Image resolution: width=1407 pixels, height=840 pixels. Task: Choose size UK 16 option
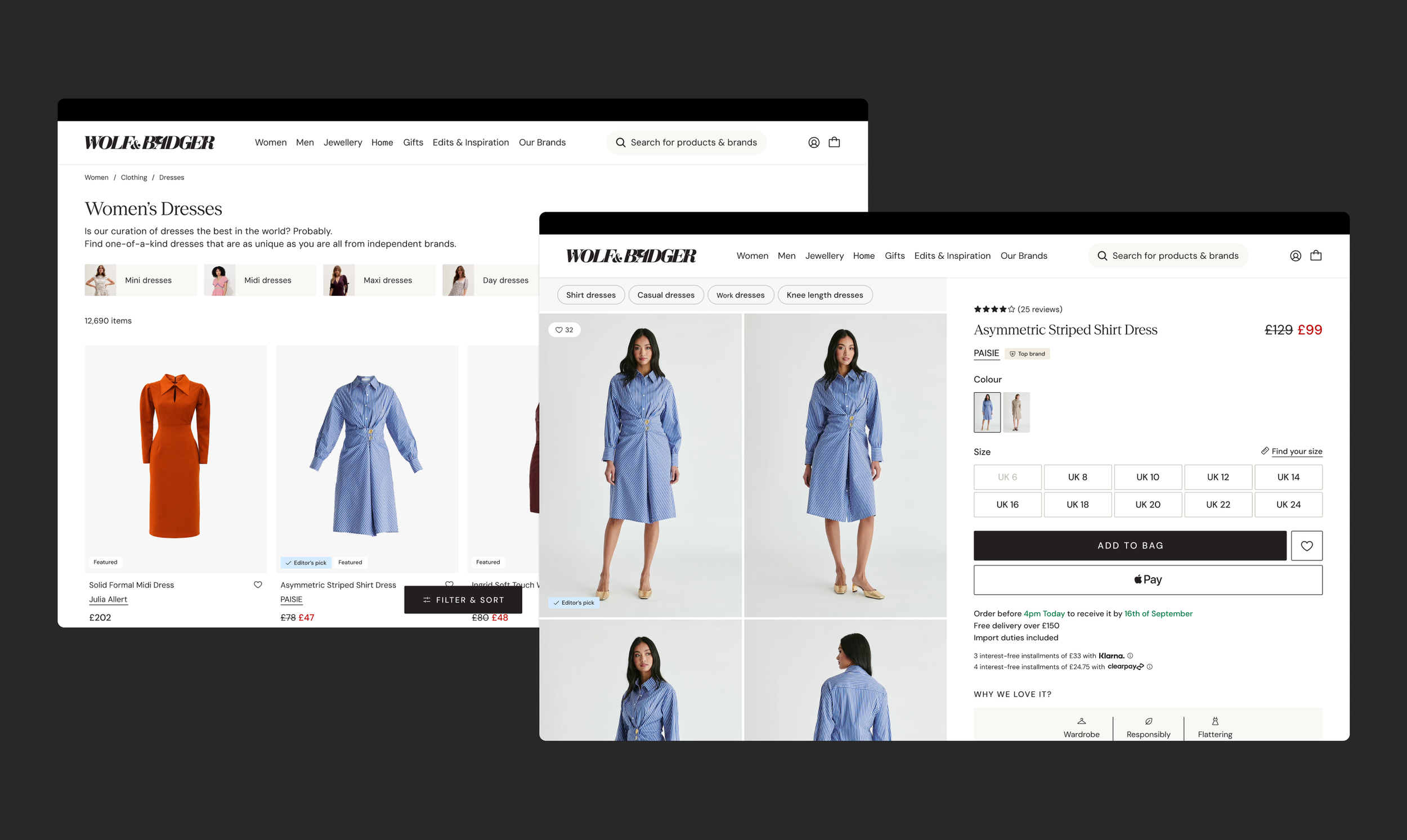click(1007, 504)
